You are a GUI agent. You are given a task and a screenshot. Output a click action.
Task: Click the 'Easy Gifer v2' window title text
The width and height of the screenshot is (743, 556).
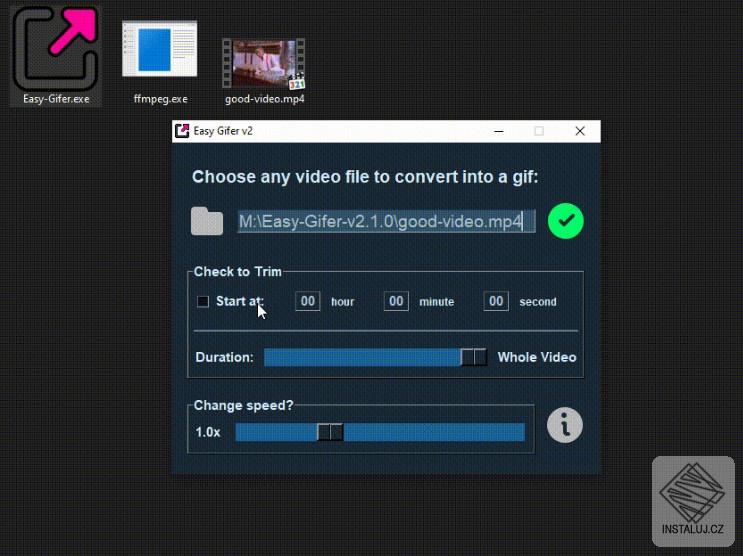pyautogui.click(x=223, y=131)
